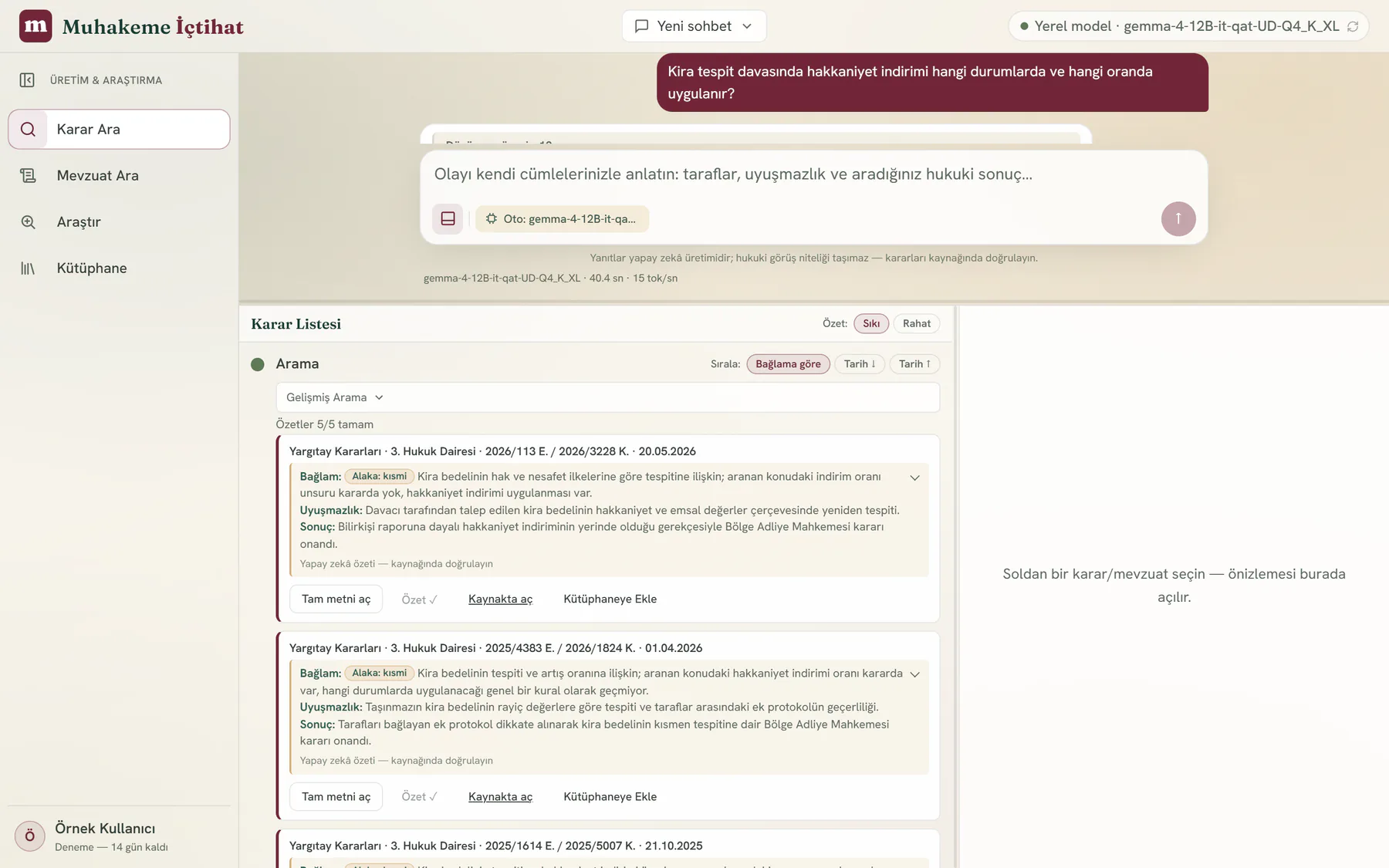Click the green Arama status dot
The width and height of the screenshot is (1389, 868).
pos(258,364)
